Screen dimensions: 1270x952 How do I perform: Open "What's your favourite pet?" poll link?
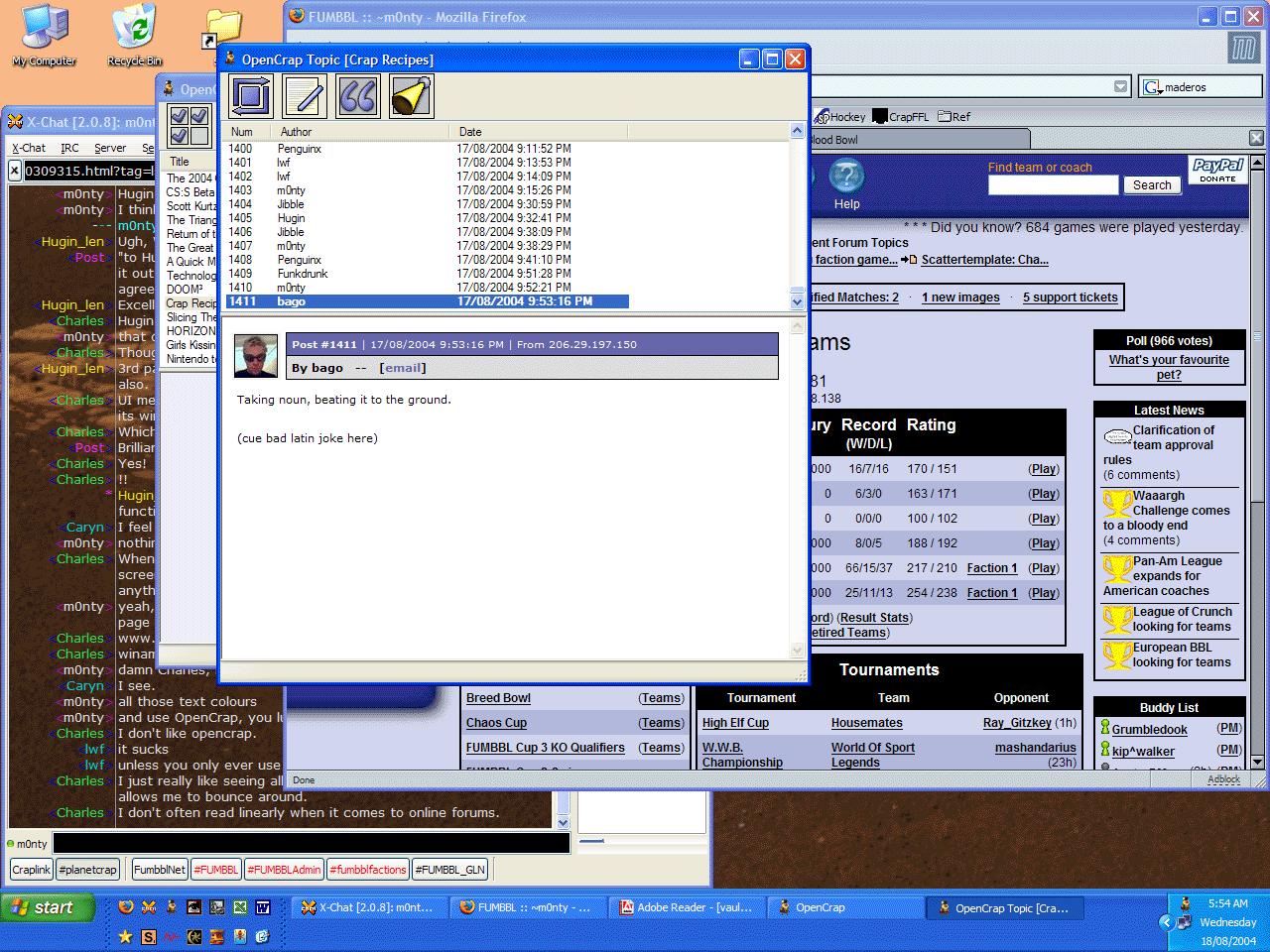click(x=1169, y=367)
